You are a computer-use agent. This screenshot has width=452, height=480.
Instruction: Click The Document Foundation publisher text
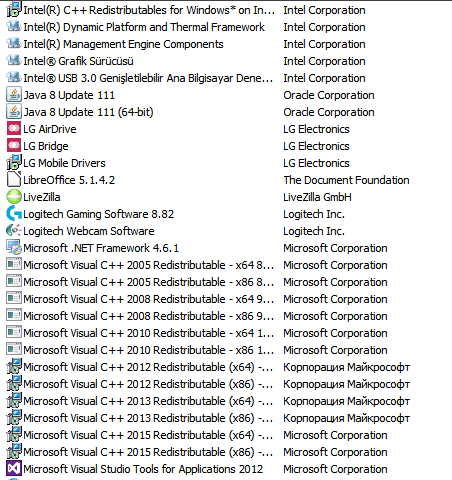346,180
